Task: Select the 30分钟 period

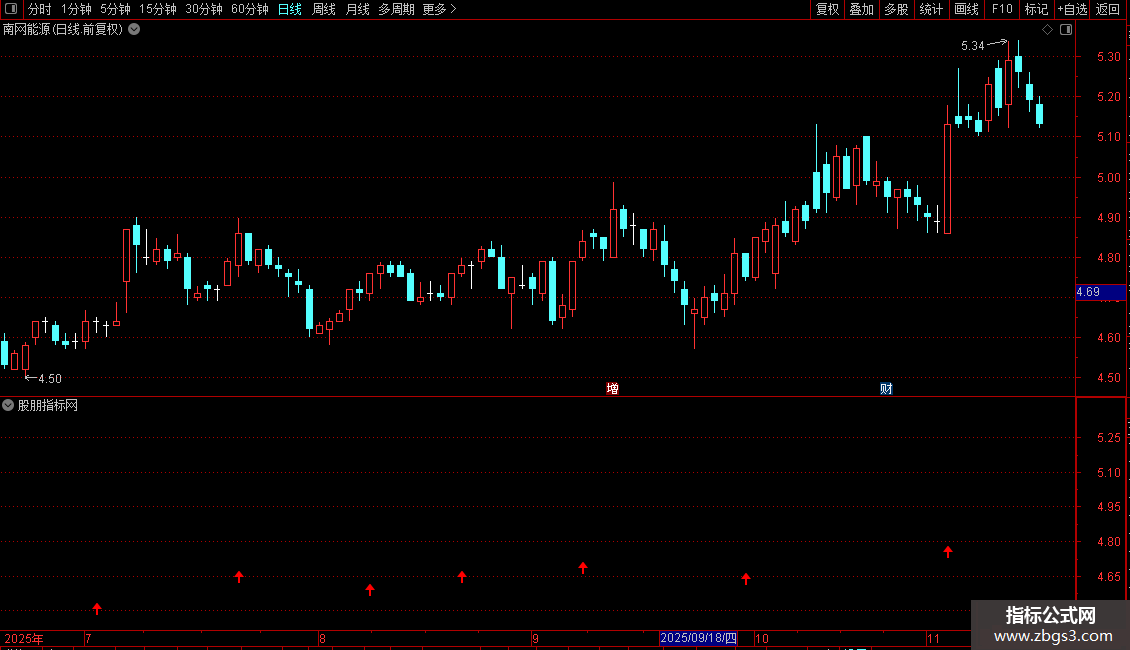Action: pyautogui.click(x=204, y=9)
